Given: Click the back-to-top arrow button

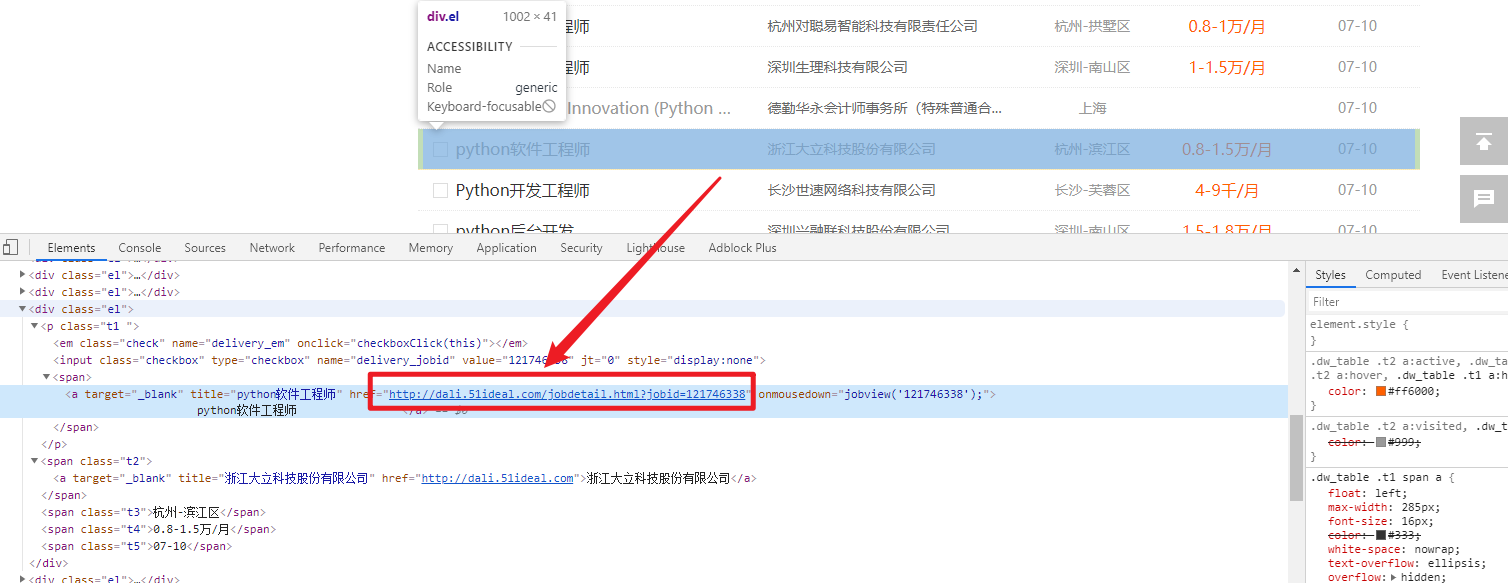Looking at the screenshot, I should coord(1484,142).
